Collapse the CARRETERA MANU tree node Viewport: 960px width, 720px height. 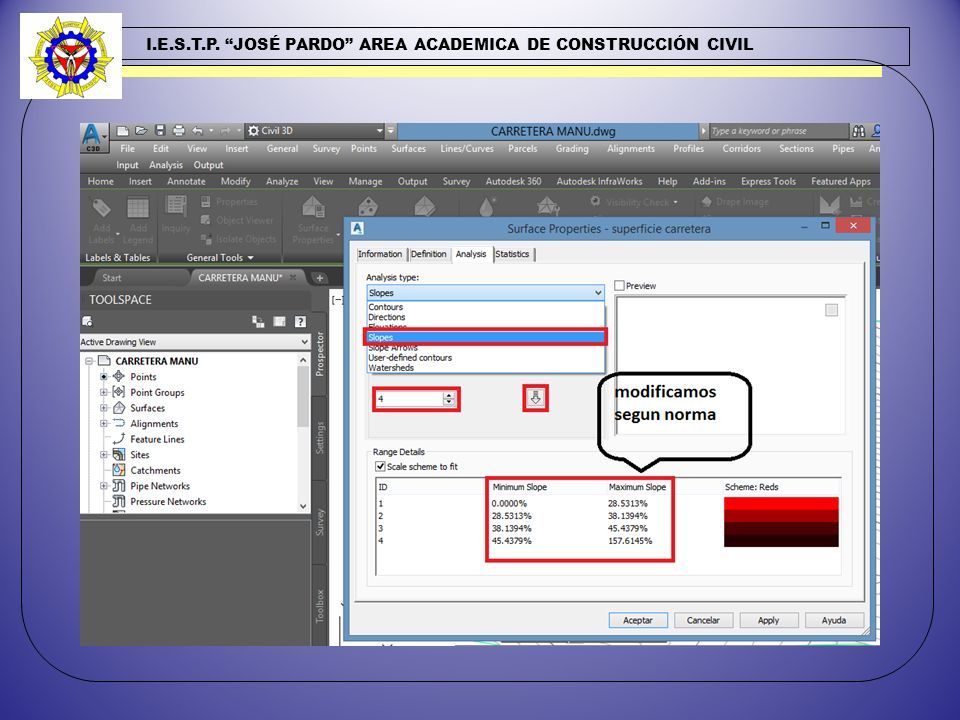[x=89, y=361]
